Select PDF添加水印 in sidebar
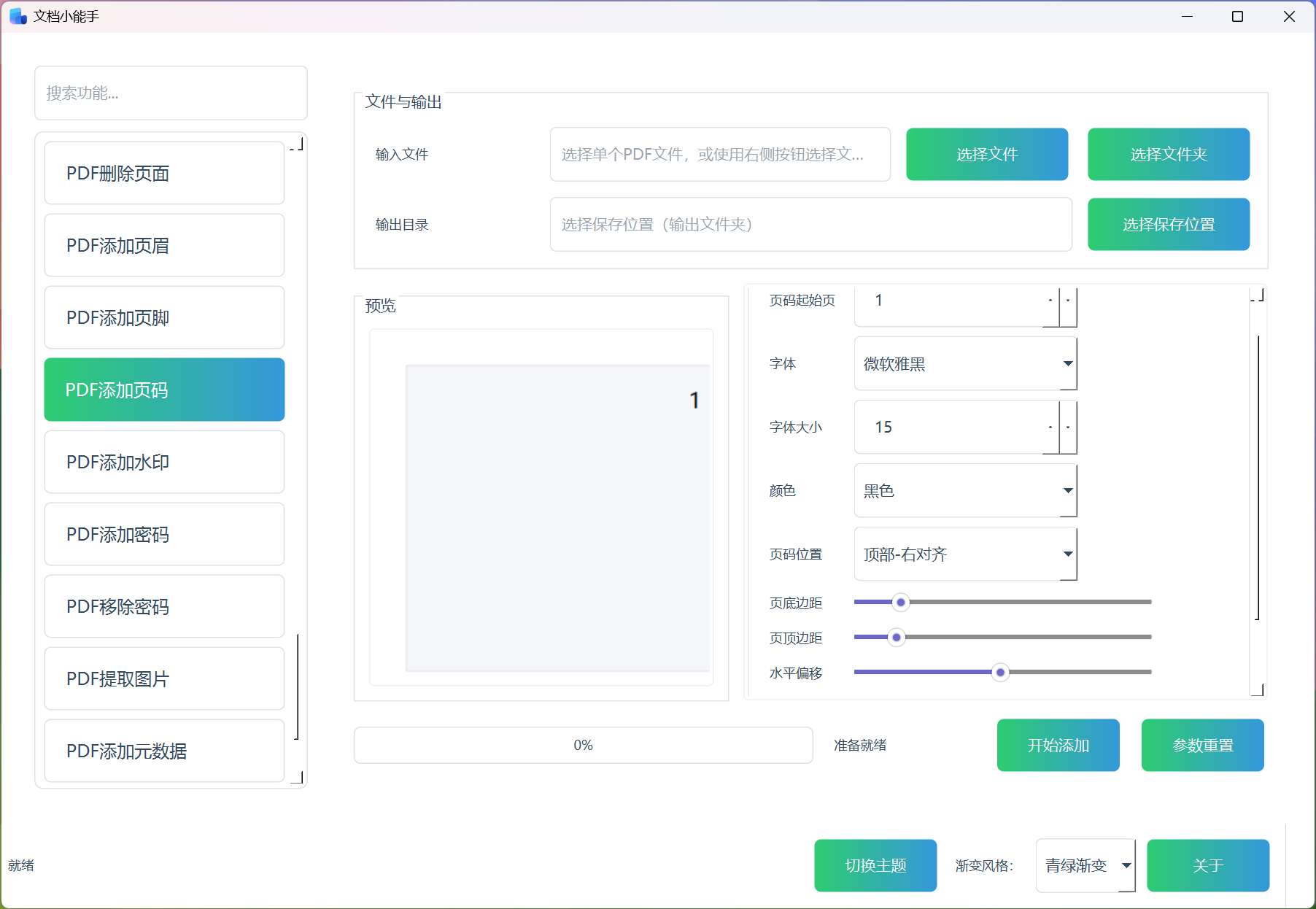1316x909 pixels. [x=163, y=462]
